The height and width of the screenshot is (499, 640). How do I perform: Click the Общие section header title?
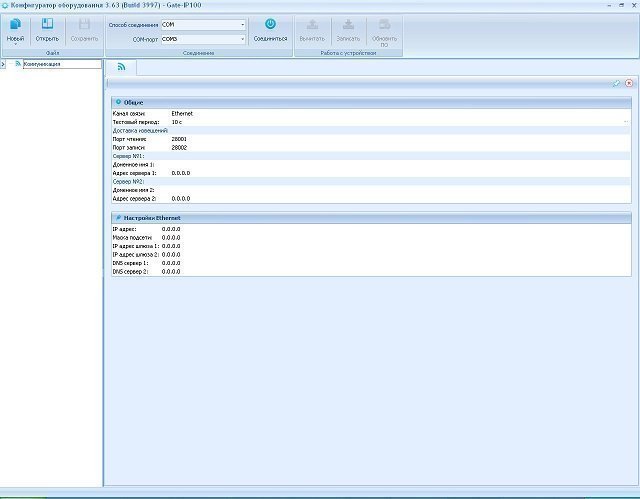coord(133,102)
